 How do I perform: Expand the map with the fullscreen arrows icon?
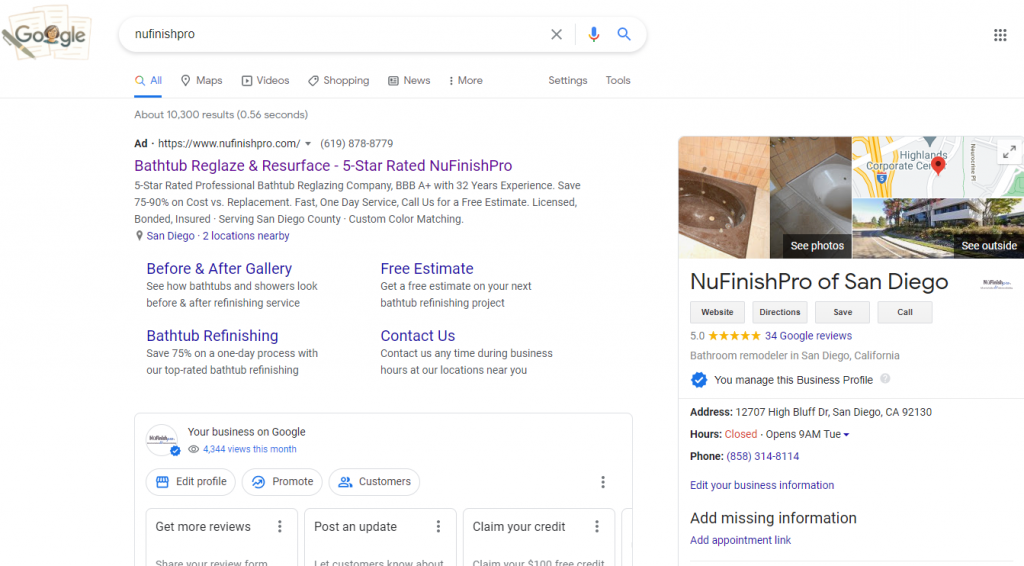pos(1009,152)
